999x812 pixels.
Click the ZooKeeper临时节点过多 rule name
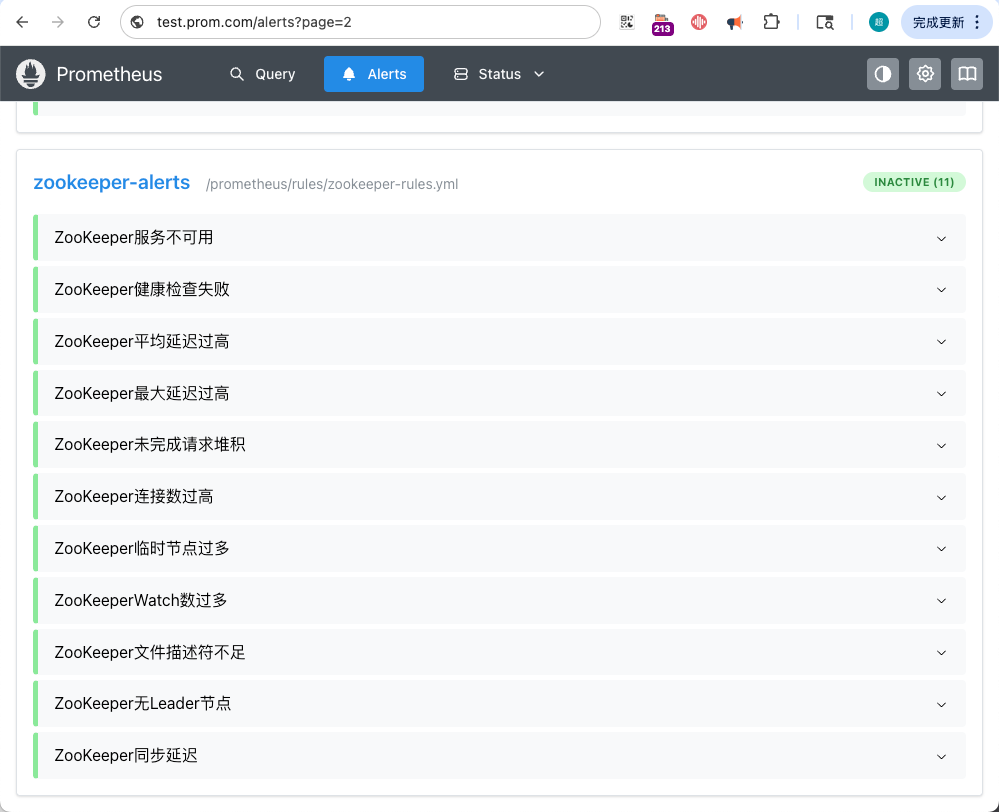(142, 548)
